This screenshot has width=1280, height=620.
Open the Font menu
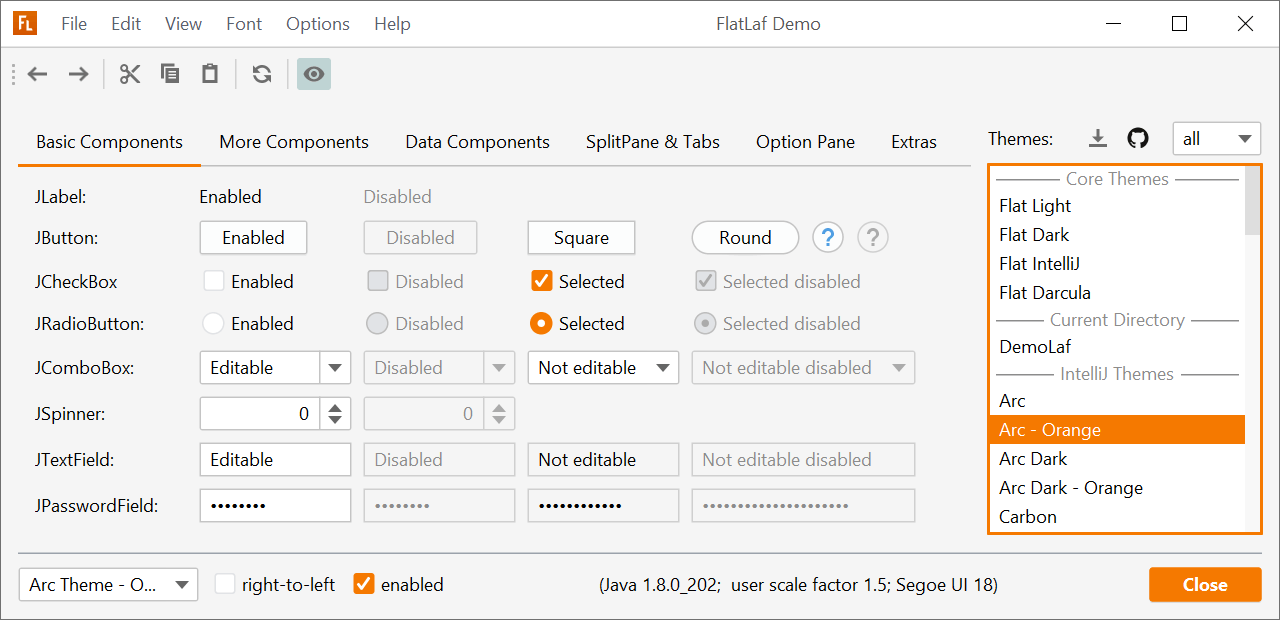point(244,24)
